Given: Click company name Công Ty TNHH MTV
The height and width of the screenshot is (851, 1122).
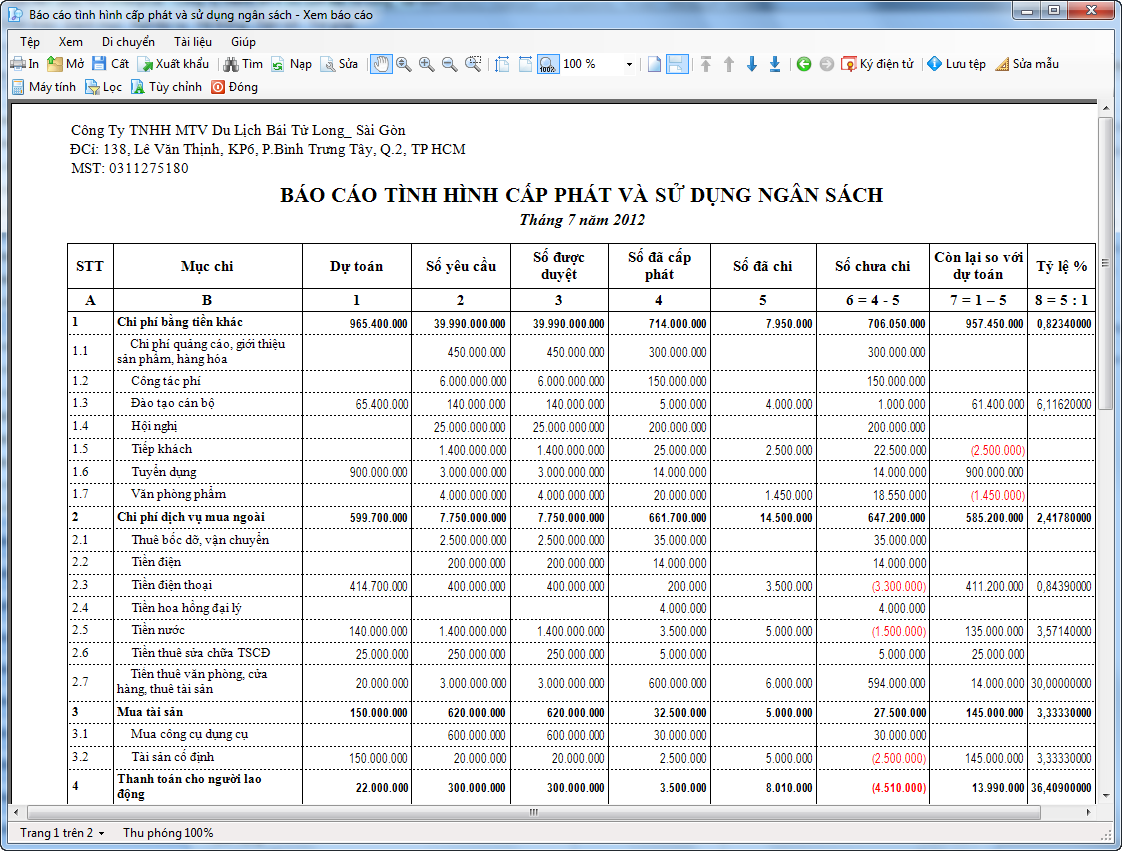Looking at the screenshot, I should click(x=238, y=130).
